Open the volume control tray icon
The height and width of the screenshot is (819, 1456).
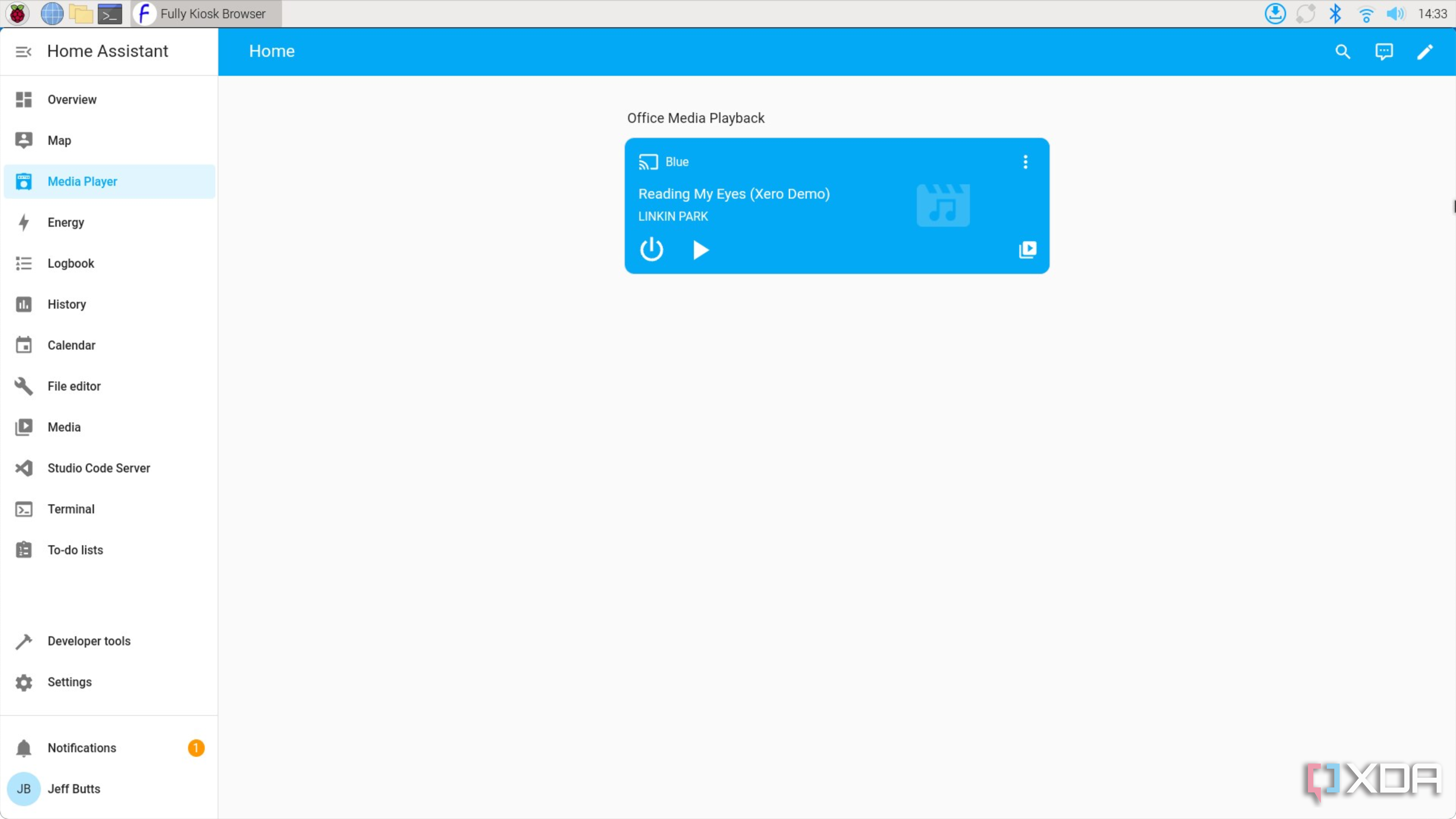pos(1395,14)
